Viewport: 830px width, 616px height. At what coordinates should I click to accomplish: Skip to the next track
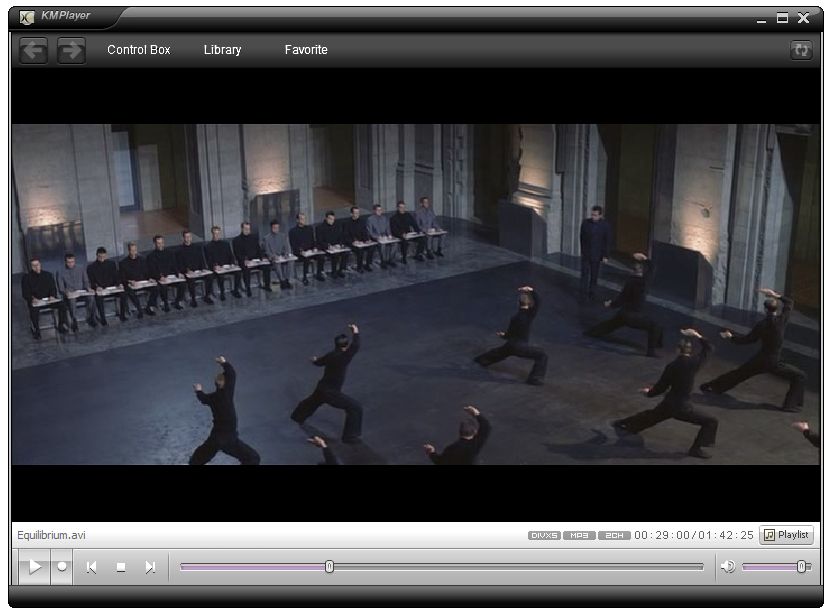click(150, 567)
